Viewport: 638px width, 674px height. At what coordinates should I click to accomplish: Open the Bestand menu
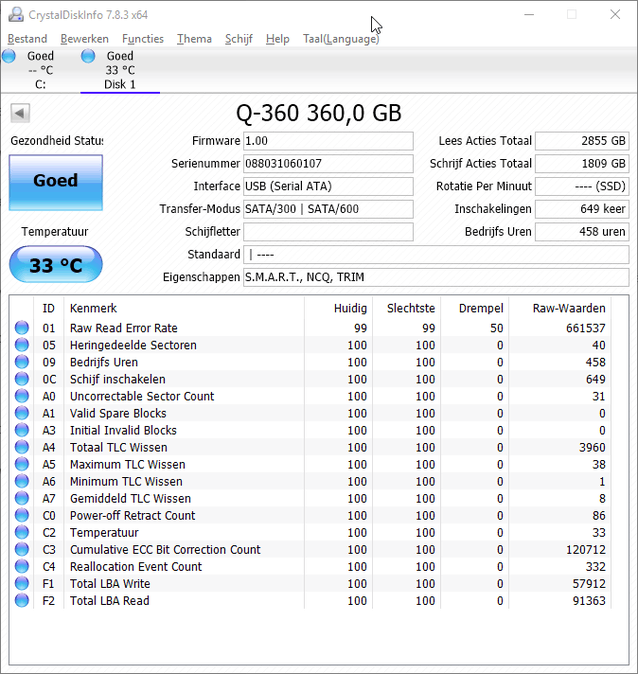pos(28,39)
